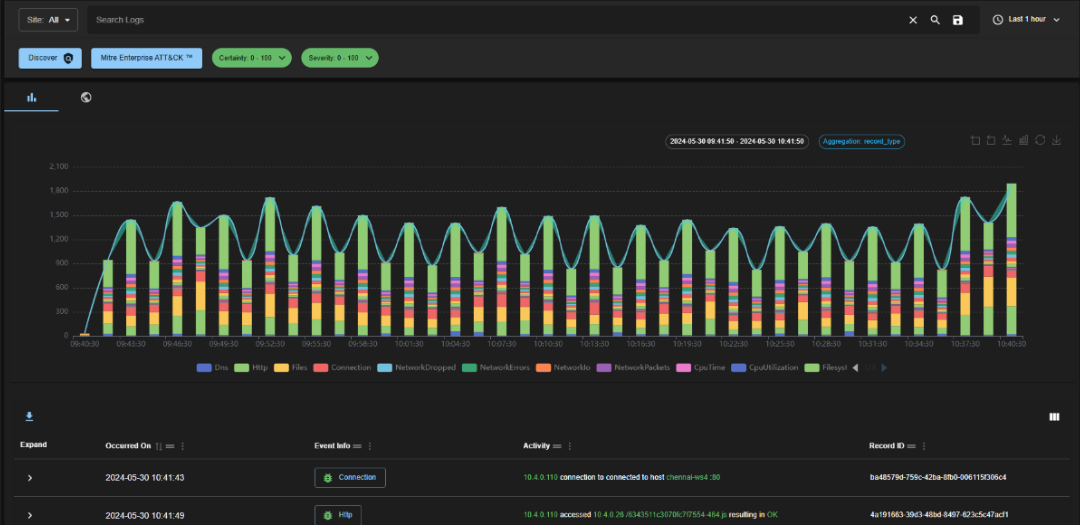The height and width of the screenshot is (525, 1080).
Task: Open the Certainty range dropdown
Action: (x=251, y=59)
